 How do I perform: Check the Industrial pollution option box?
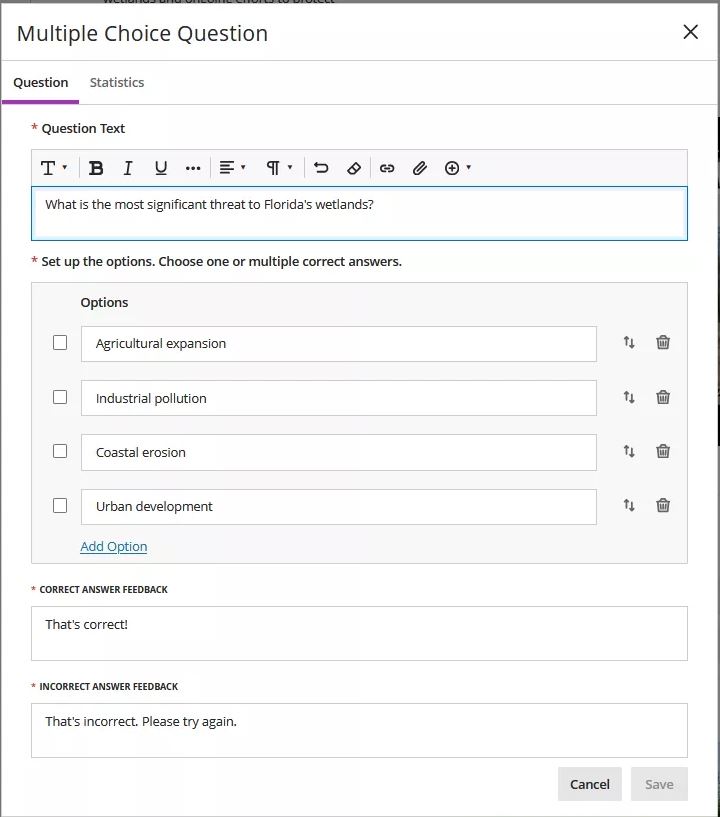click(x=60, y=397)
